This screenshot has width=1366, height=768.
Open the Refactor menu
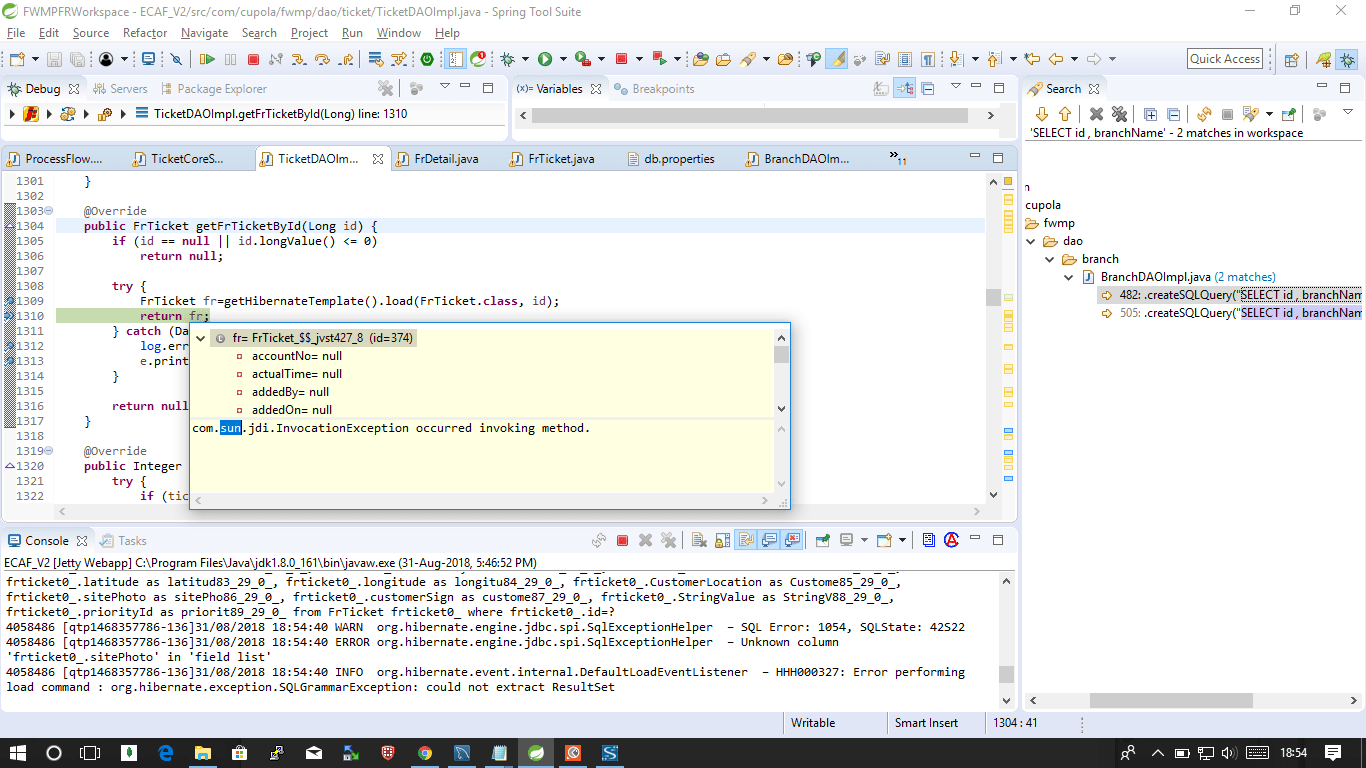point(145,33)
